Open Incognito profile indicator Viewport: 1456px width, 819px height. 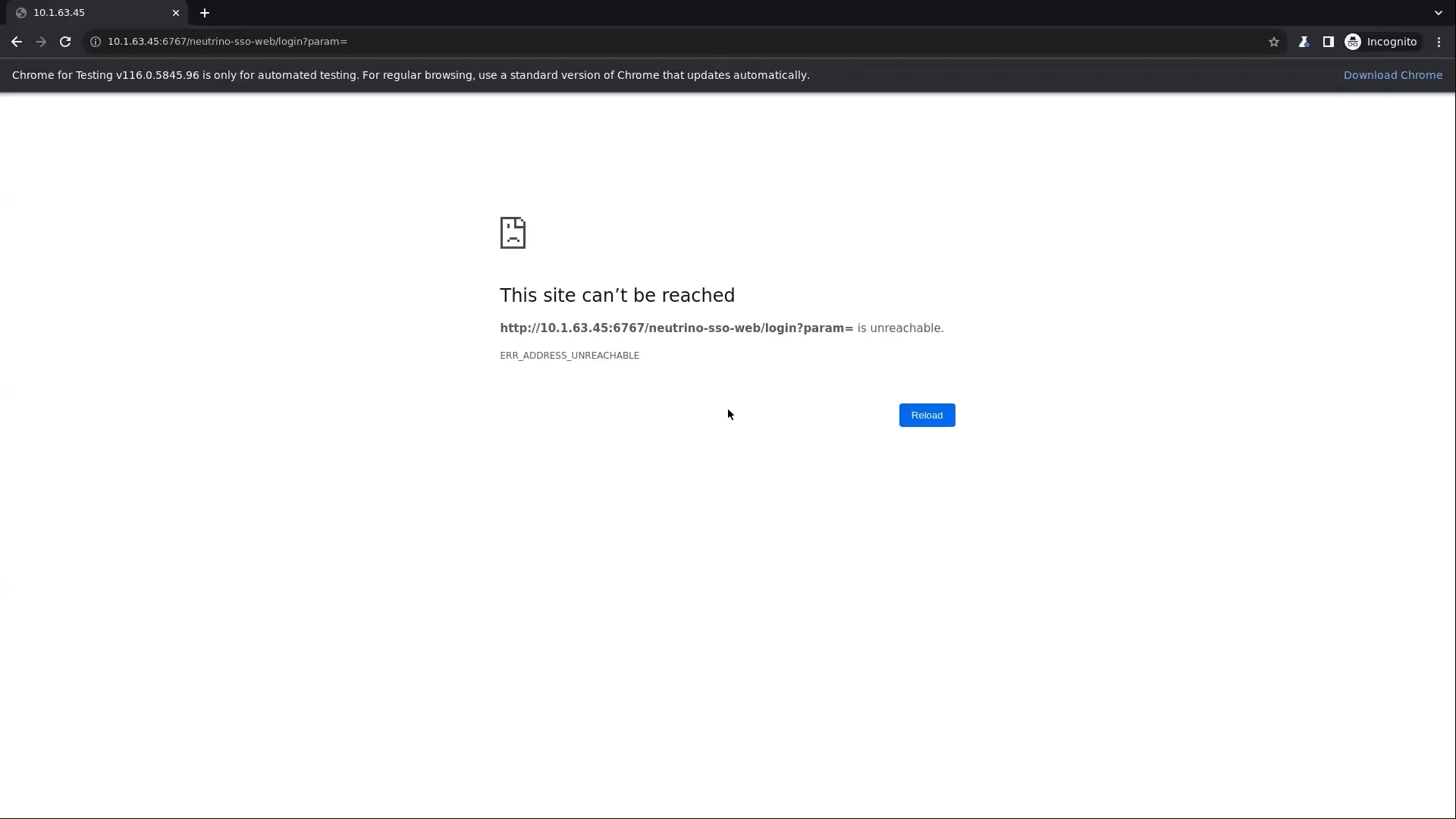(x=1381, y=42)
